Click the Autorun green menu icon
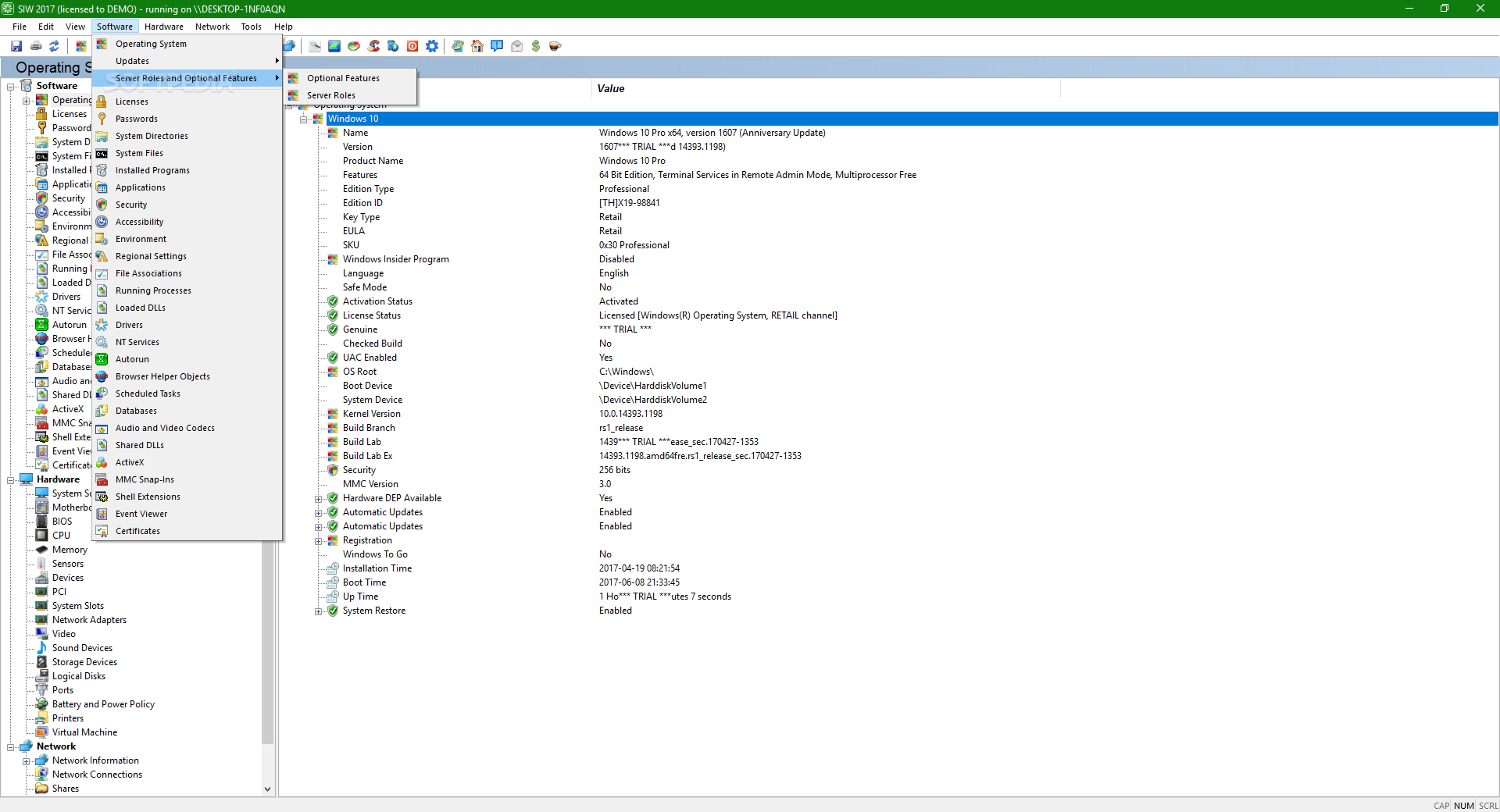The width and height of the screenshot is (1500, 812). click(102, 359)
